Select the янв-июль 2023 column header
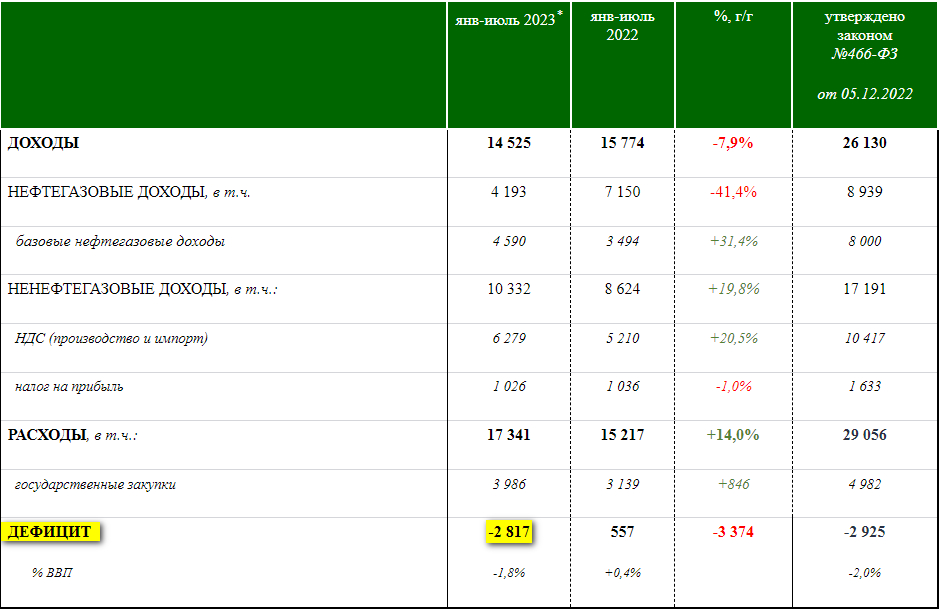Image resolution: width=940 pixels, height=609 pixels. 508,20
